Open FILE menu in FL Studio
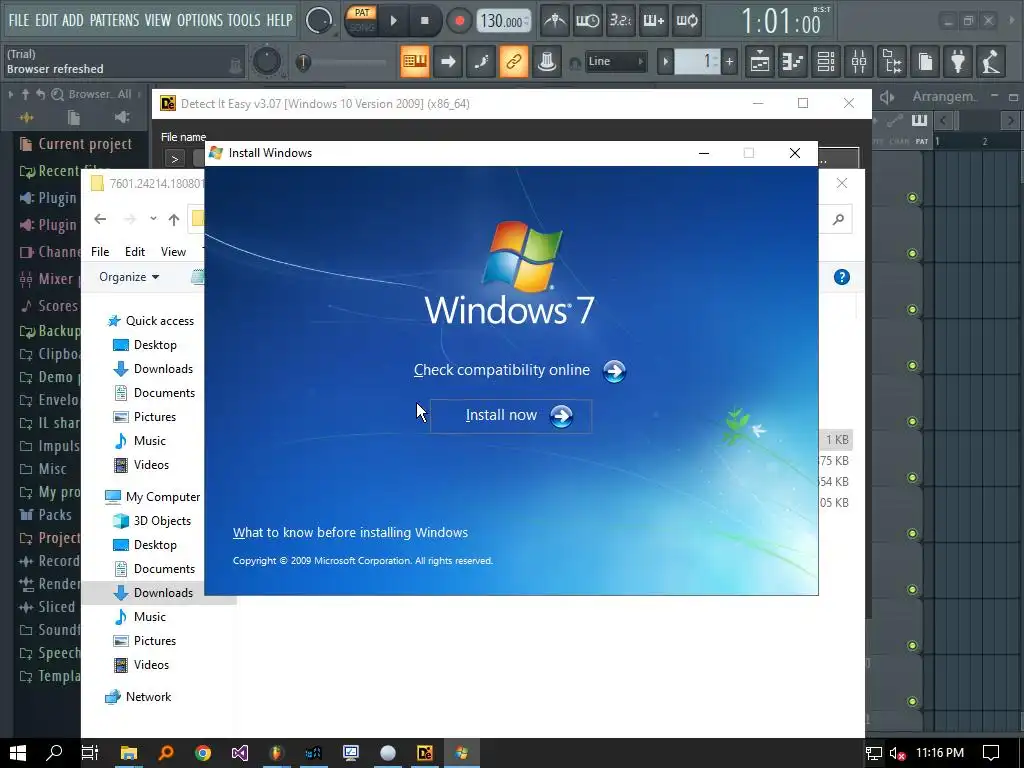Image resolution: width=1024 pixels, height=768 pixels. 19,20
